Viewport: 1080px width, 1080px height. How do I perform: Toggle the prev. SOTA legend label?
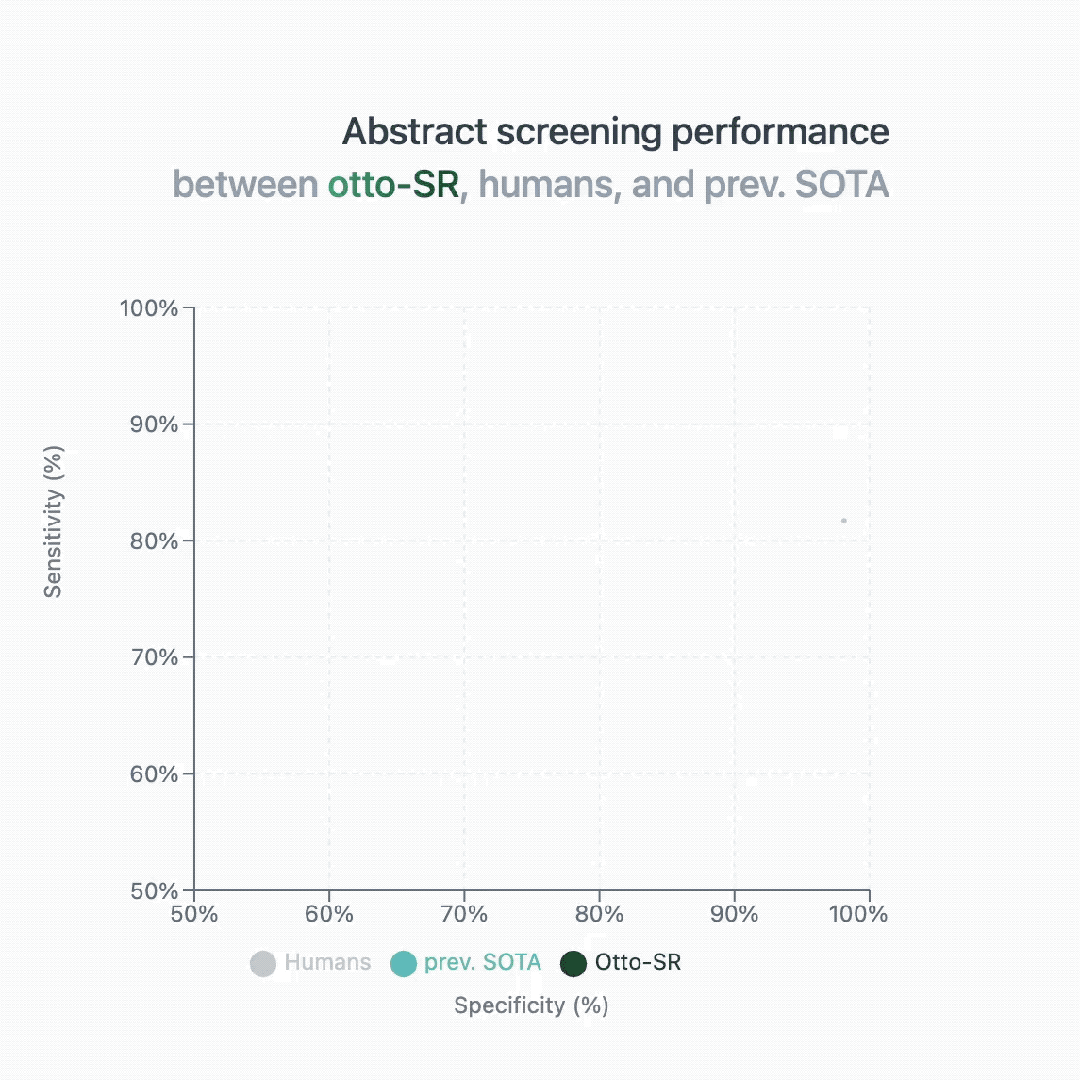[x=482, y=962]
